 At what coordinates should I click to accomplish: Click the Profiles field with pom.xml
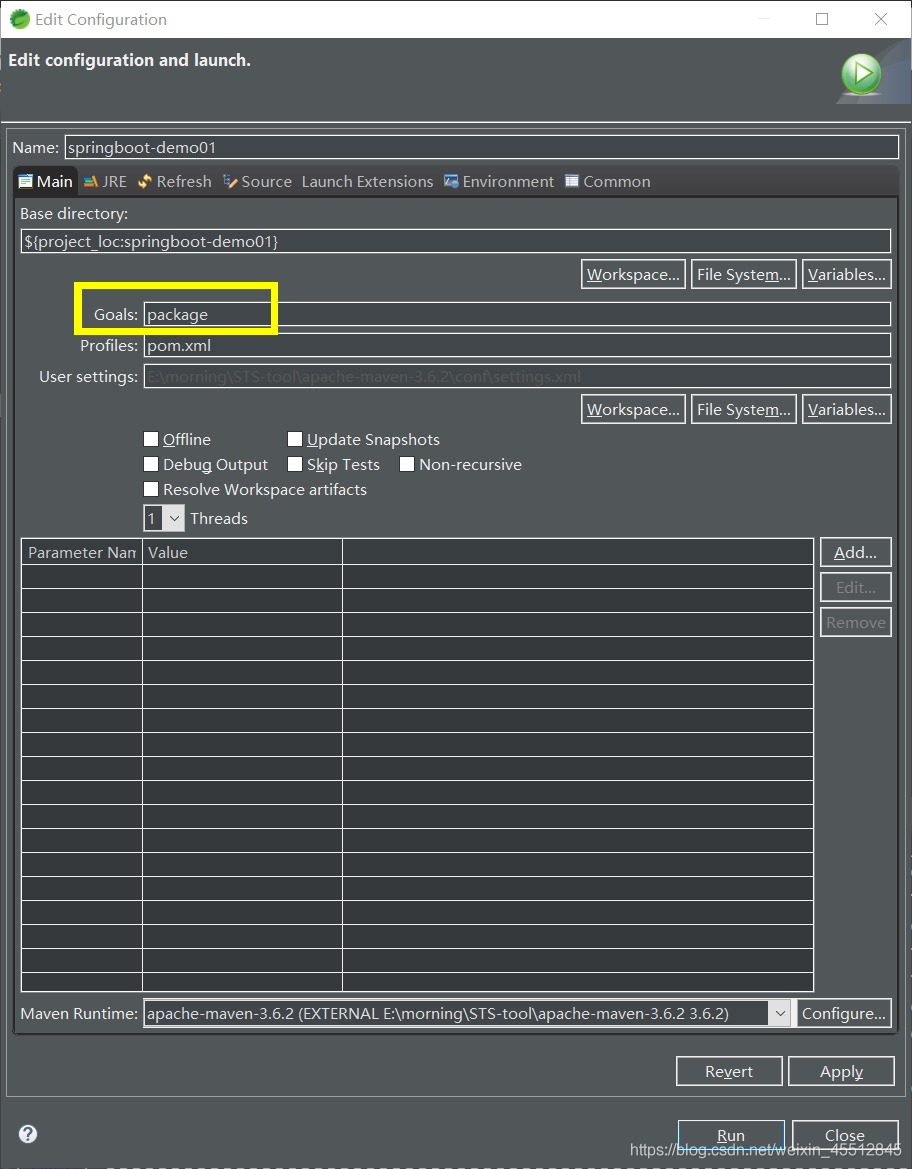click(x=517, y=345)
